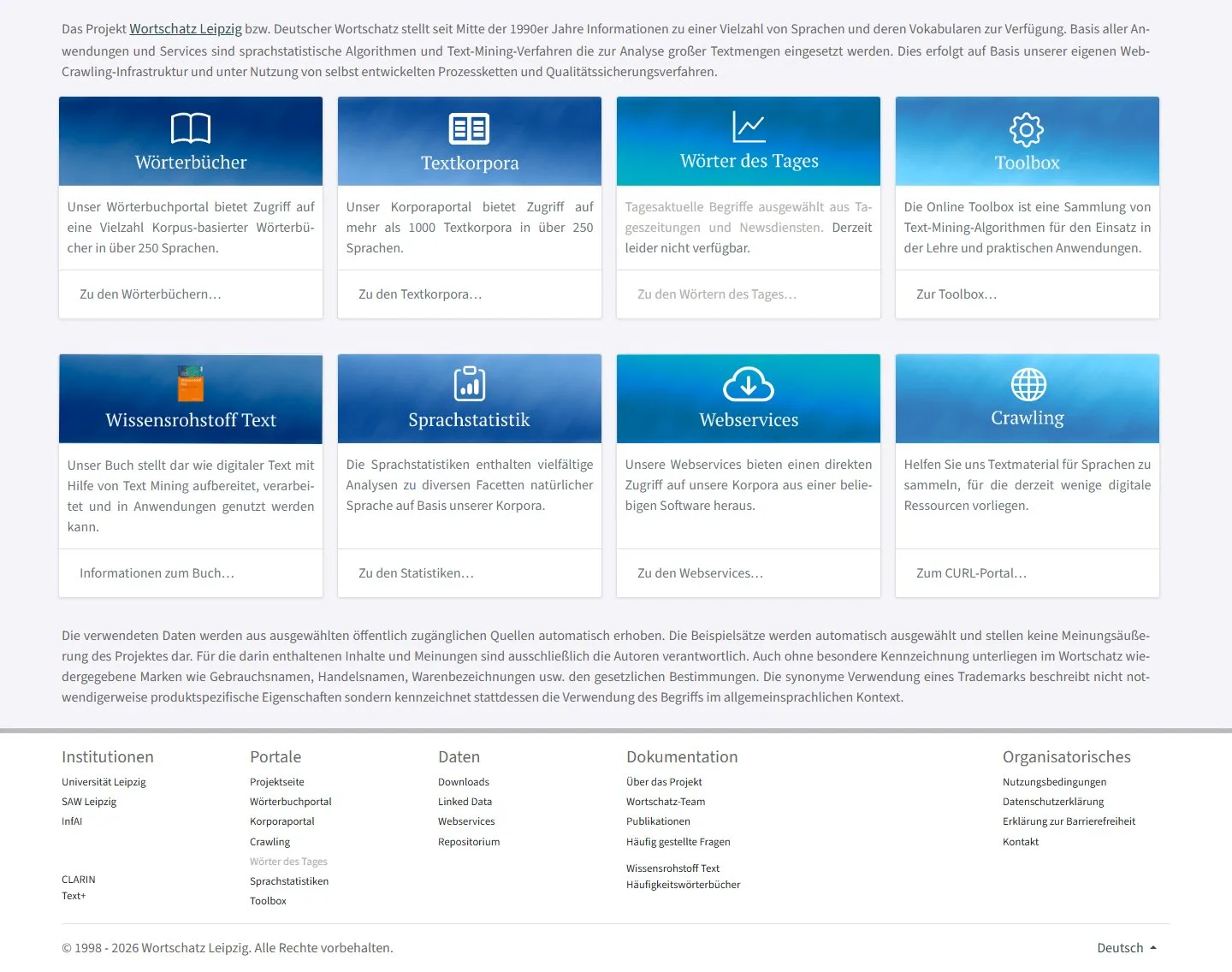The width and height of the screenshot is (1232, 972).
Task: Open CLARIN footer link
Action: tap(79, 880)
